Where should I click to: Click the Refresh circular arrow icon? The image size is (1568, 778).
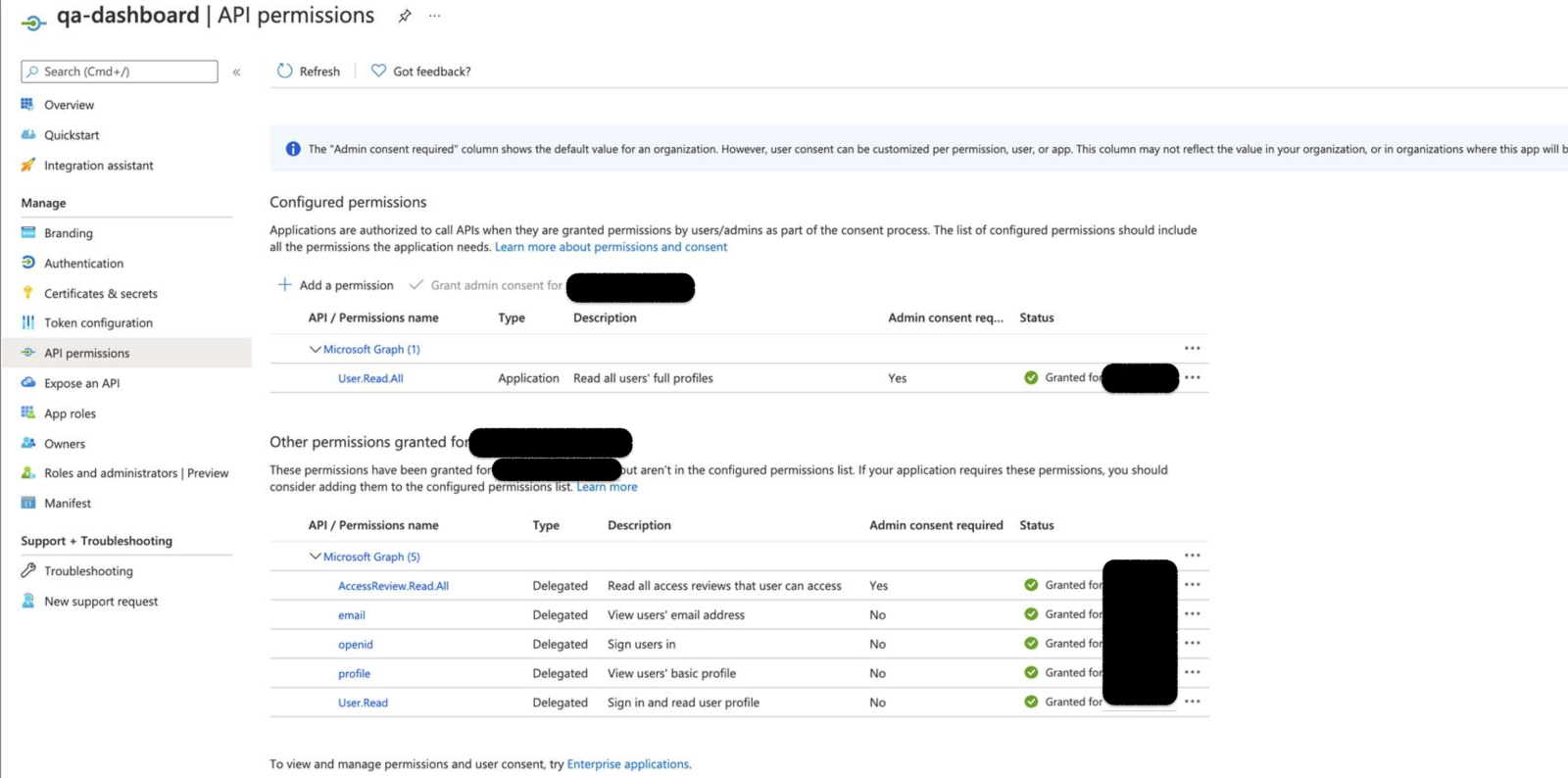pos(284,71)
